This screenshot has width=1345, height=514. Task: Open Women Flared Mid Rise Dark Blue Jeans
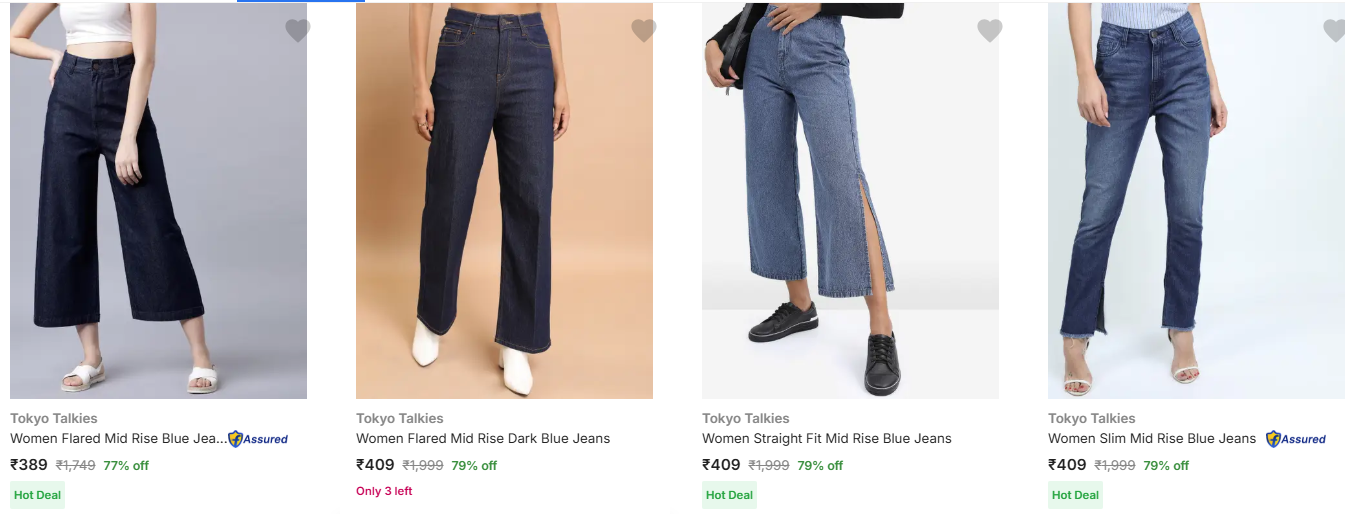click(x=483, y=438)
